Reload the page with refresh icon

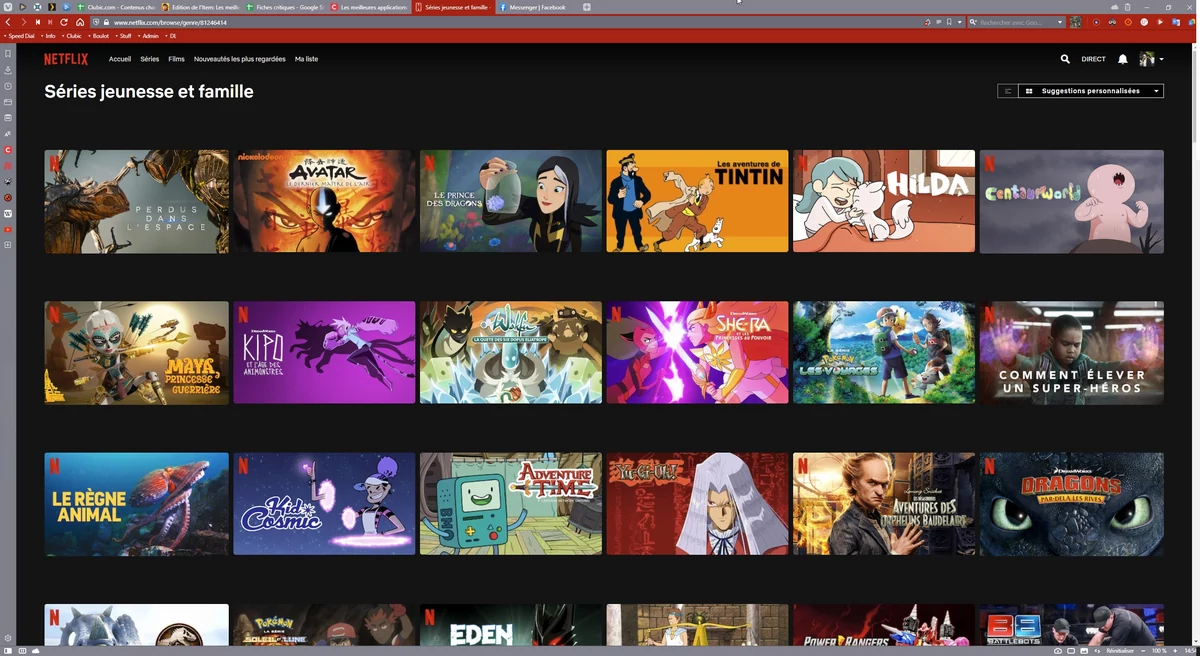pos(64,22)
